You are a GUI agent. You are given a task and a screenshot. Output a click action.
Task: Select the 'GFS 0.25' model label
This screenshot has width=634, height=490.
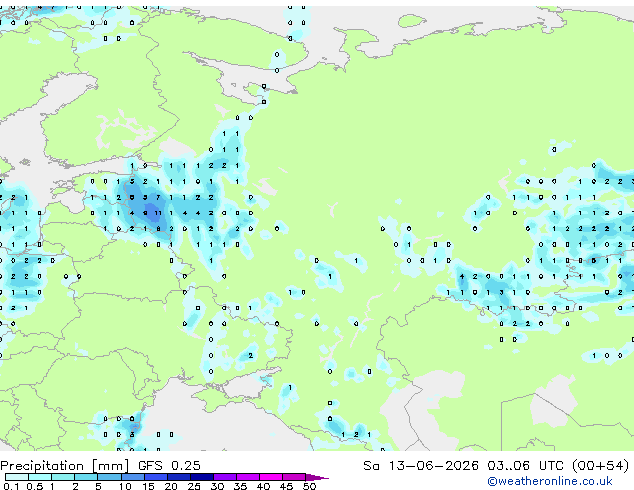pyautogui.click(x=169, y=466)
